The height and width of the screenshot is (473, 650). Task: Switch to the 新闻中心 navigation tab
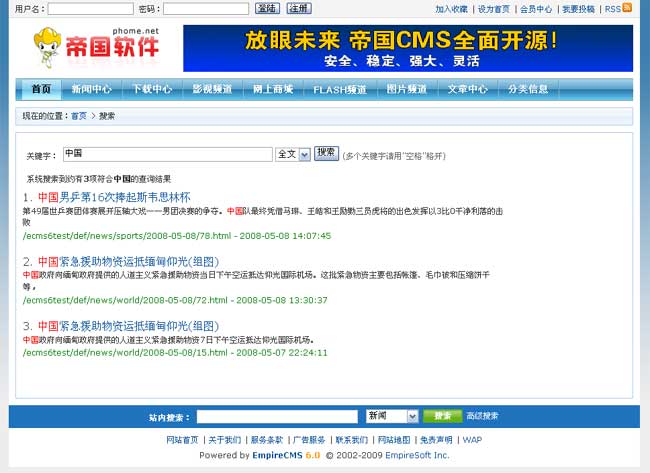(x=91, y=89)
